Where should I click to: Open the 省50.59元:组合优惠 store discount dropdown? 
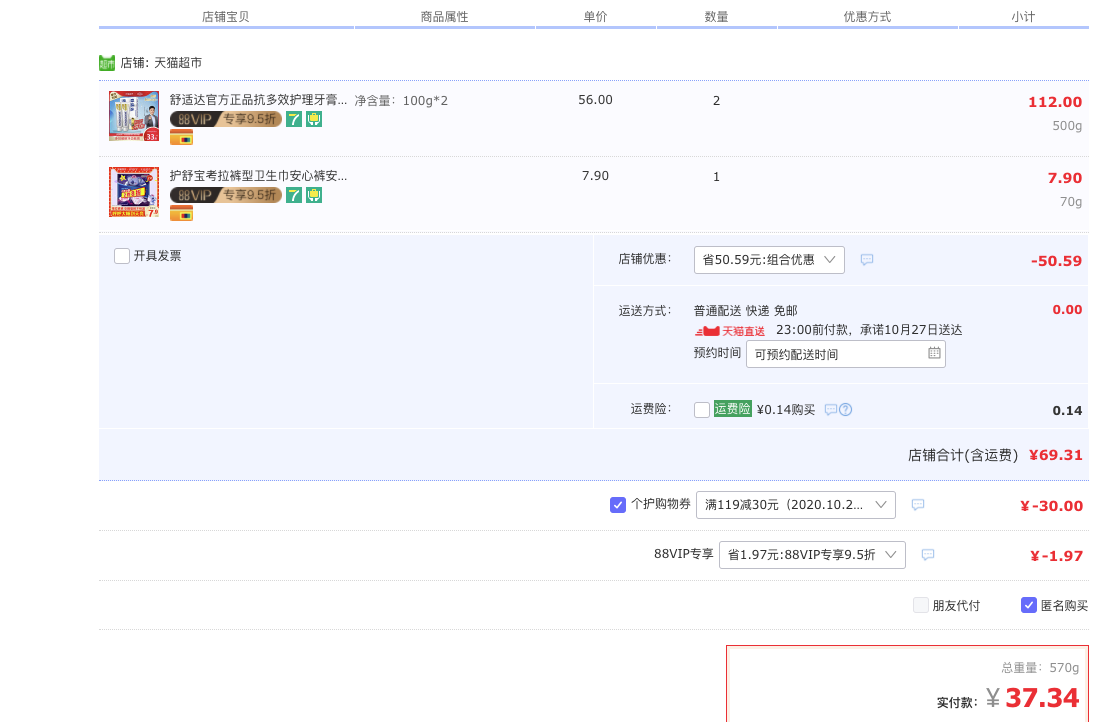769,260
